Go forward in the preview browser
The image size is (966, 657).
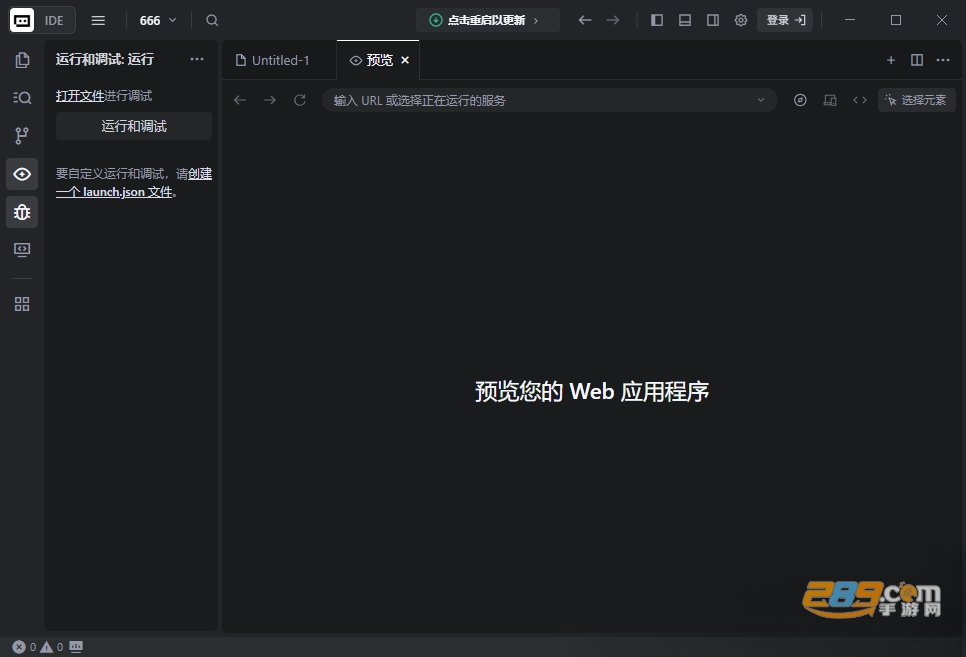270,100
